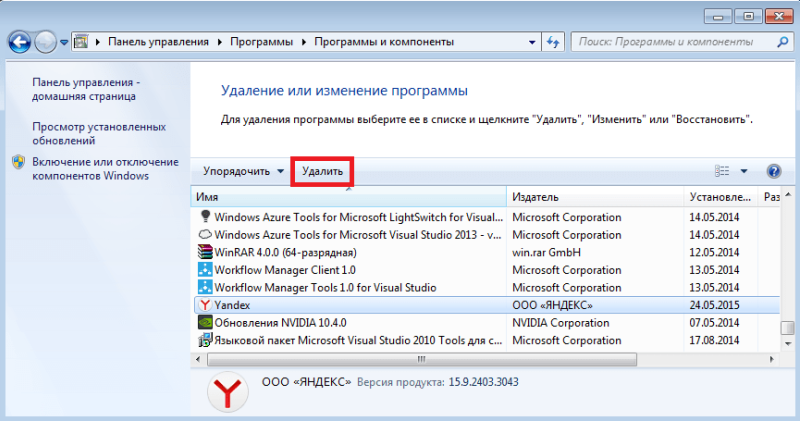This screenshot has height=421, width=800.
Task: Open the Упорядочить dropdown menu
Action: pyautogui.click(x=243, y=171)
